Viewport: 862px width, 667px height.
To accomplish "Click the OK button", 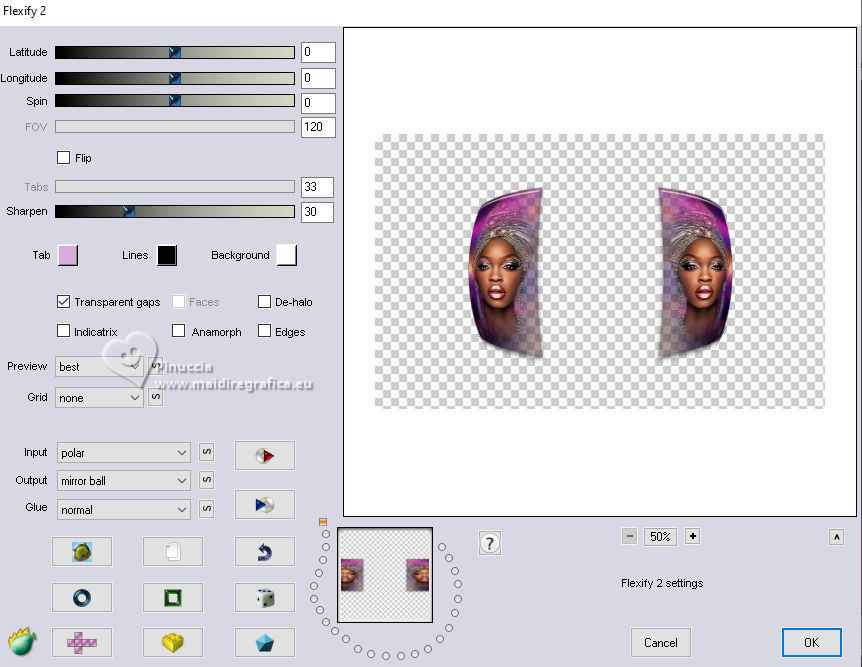I will click(811, 642).
